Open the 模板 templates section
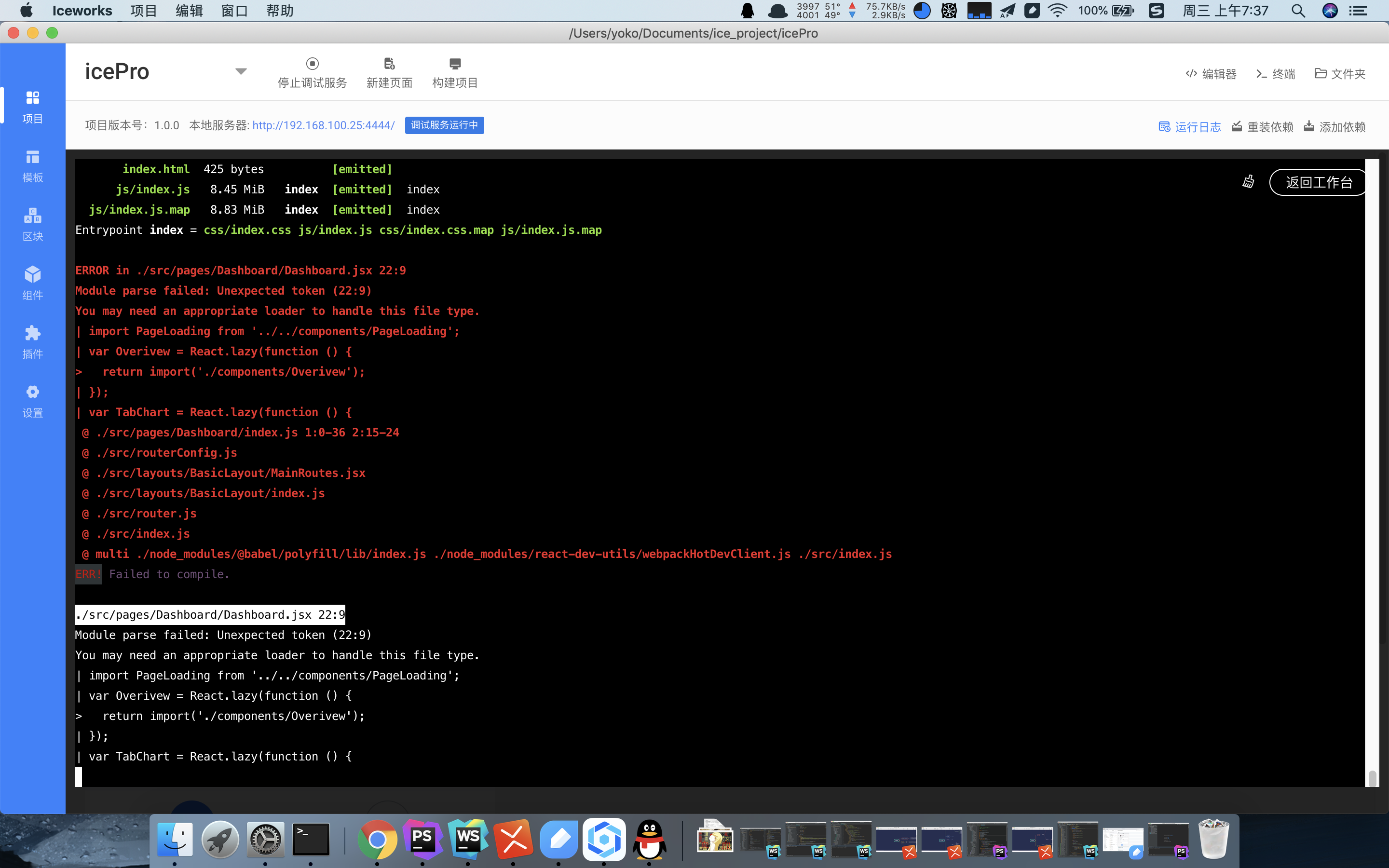 (x=33, y=165)
